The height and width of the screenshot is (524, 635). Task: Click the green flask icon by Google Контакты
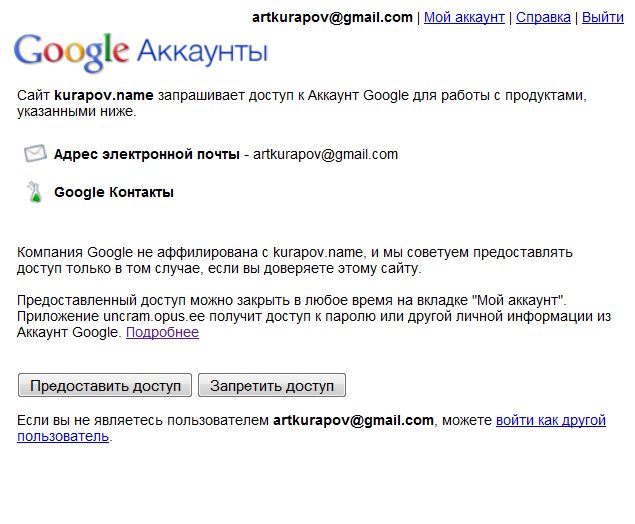[35, 192]
